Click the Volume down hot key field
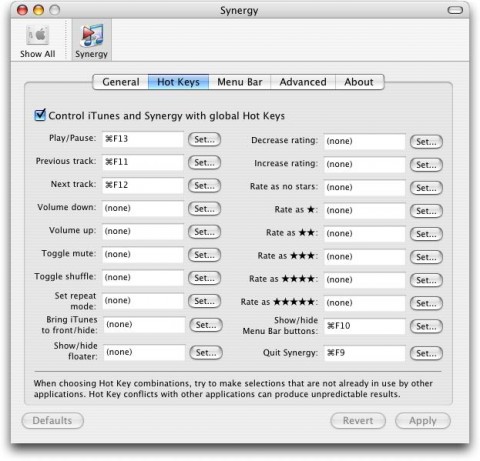 click(143, 208)
